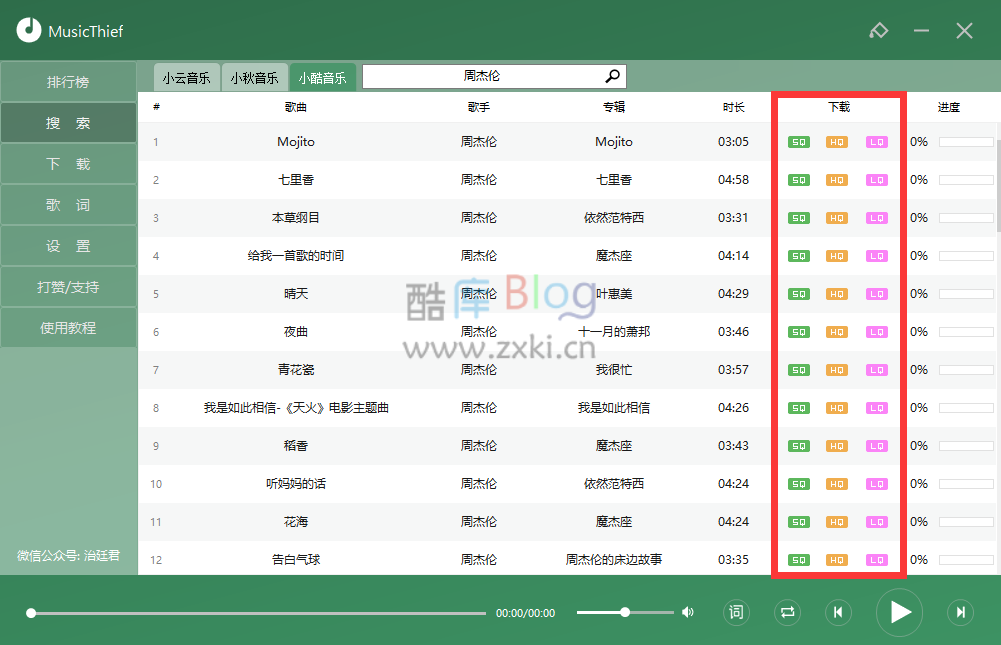This screenshot has height=645, width=1001.
Task: Open the lyrics 词 icon
Action: click(x=736, y=612)
